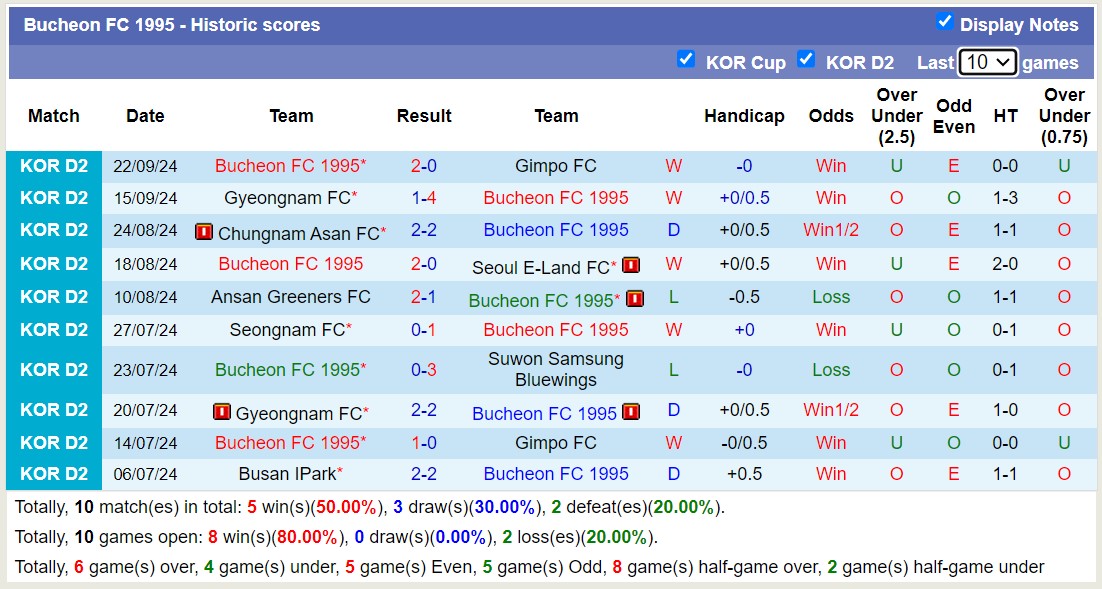Click the Odds column header
The width and height of the screenshot is (1102, 589).
[831, 116]
